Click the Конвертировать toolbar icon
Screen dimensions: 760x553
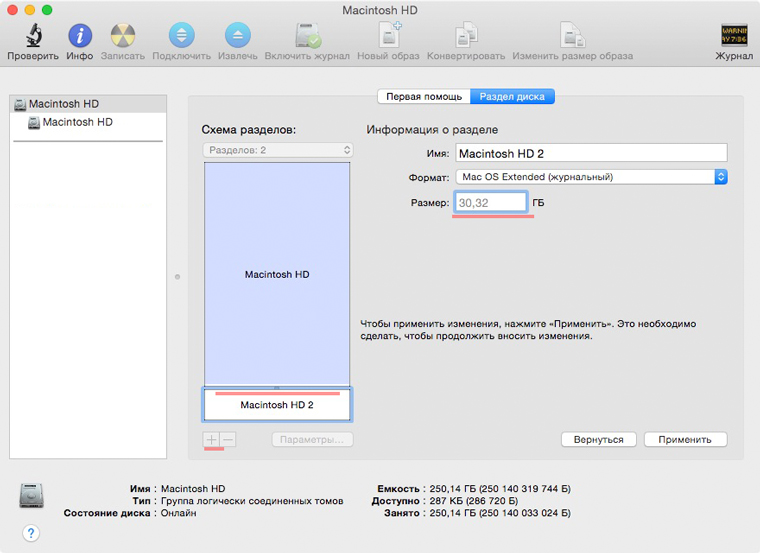[x=465, y=36]
